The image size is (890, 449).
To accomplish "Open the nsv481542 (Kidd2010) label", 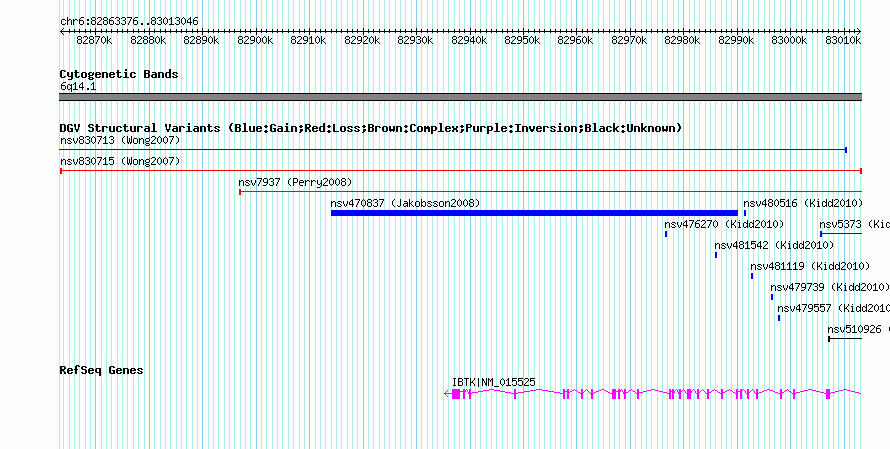I will click(774, 245).
